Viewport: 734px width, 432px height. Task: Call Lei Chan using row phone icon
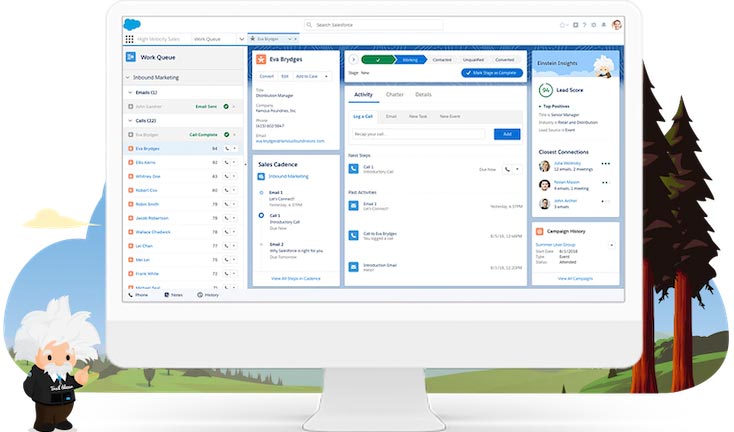pos(227,246)
